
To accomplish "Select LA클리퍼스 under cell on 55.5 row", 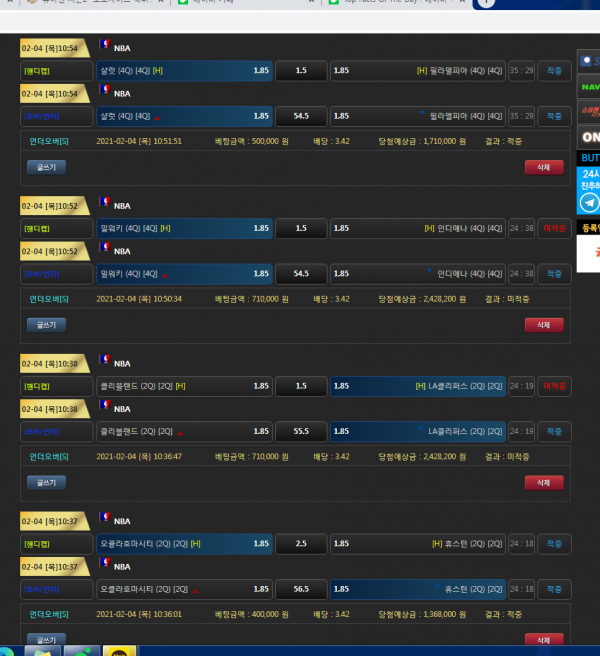I will (418, 431).
